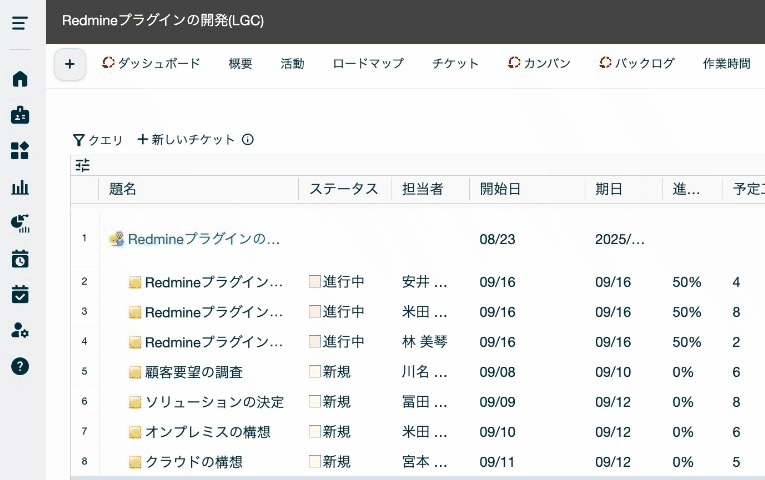Click the start date 09/08 cell
765x480 pixels.
[x=497, y=372]
